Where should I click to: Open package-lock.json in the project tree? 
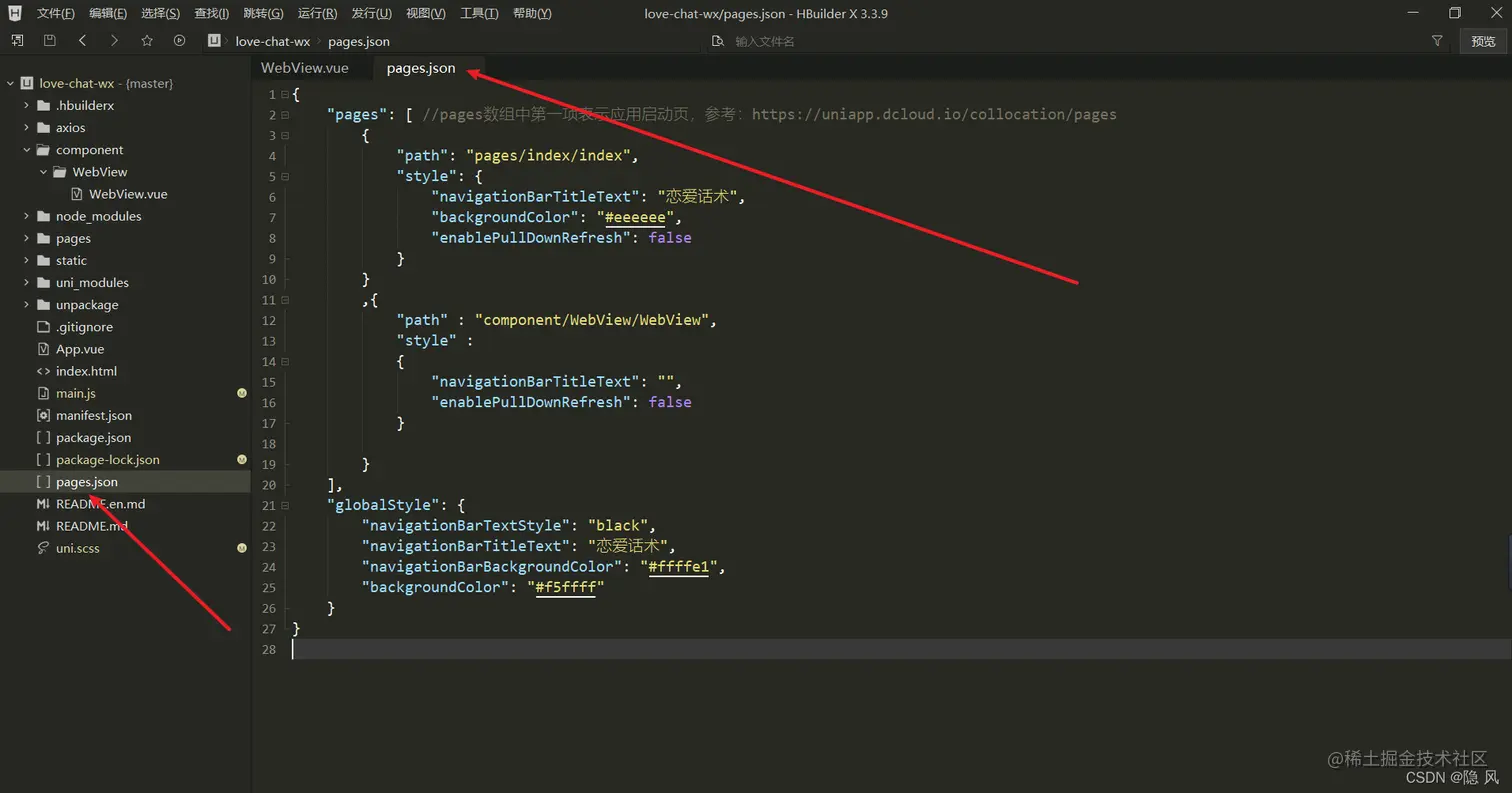(108, 460)
